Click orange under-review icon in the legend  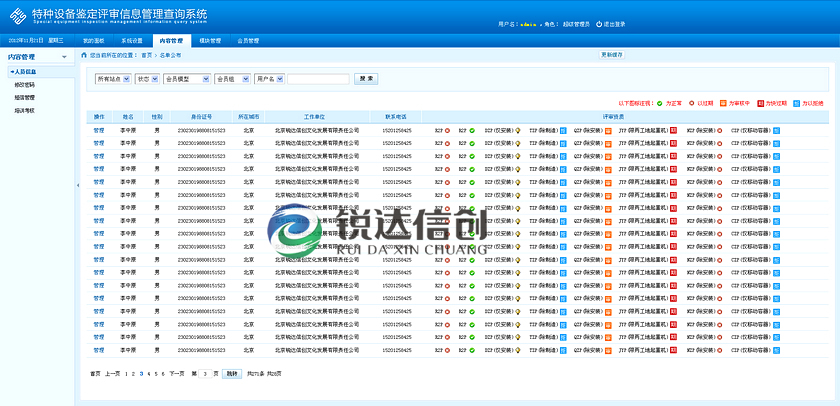[x=724, y=102]
